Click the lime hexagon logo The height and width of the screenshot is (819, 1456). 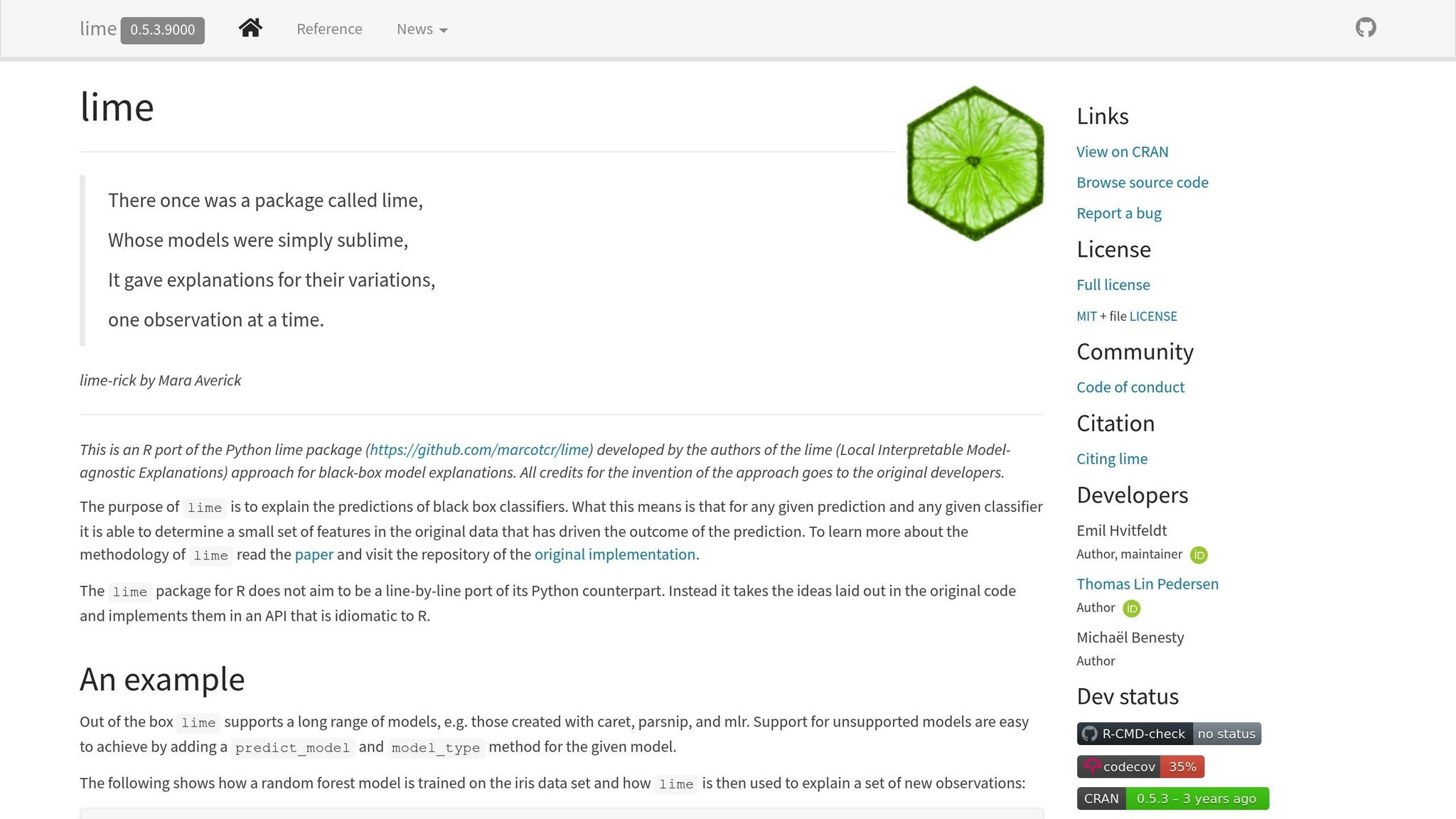click(x=975, y=164)
